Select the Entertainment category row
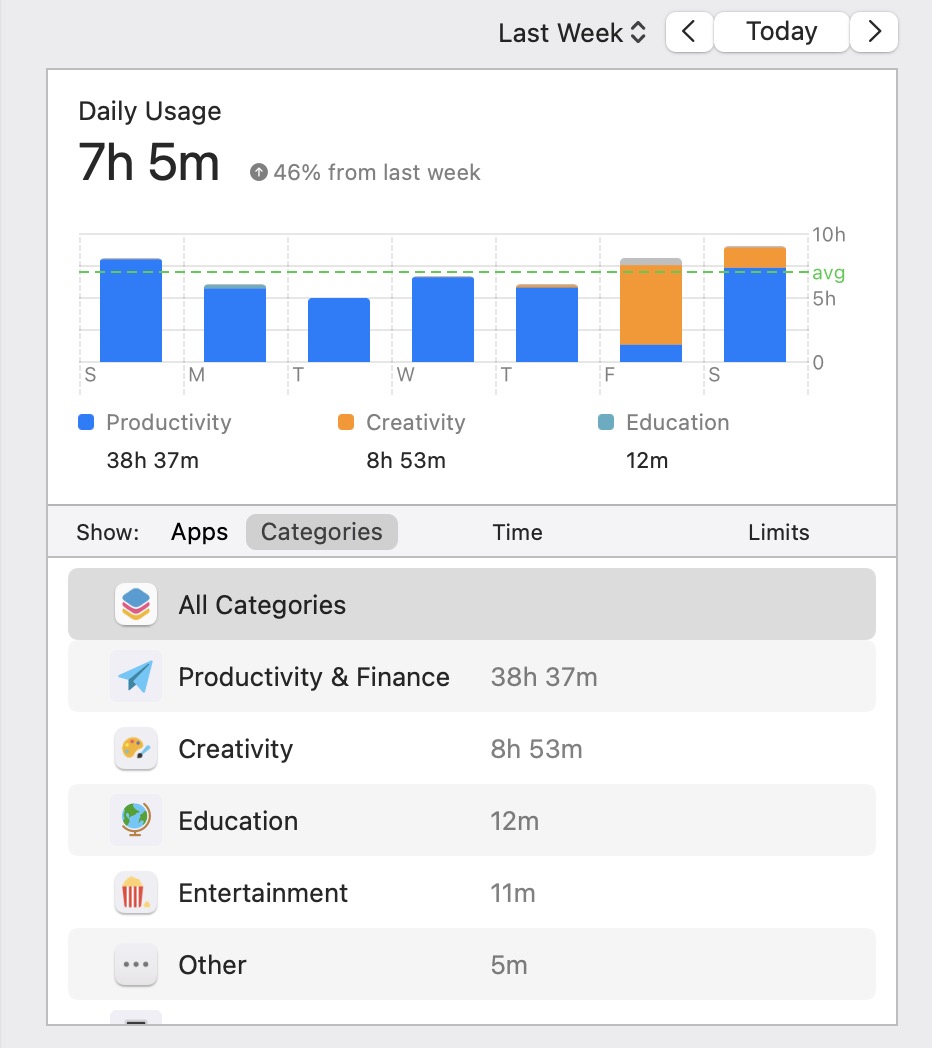This screenshot has height=1048, width=932. [x=471, y=893]
